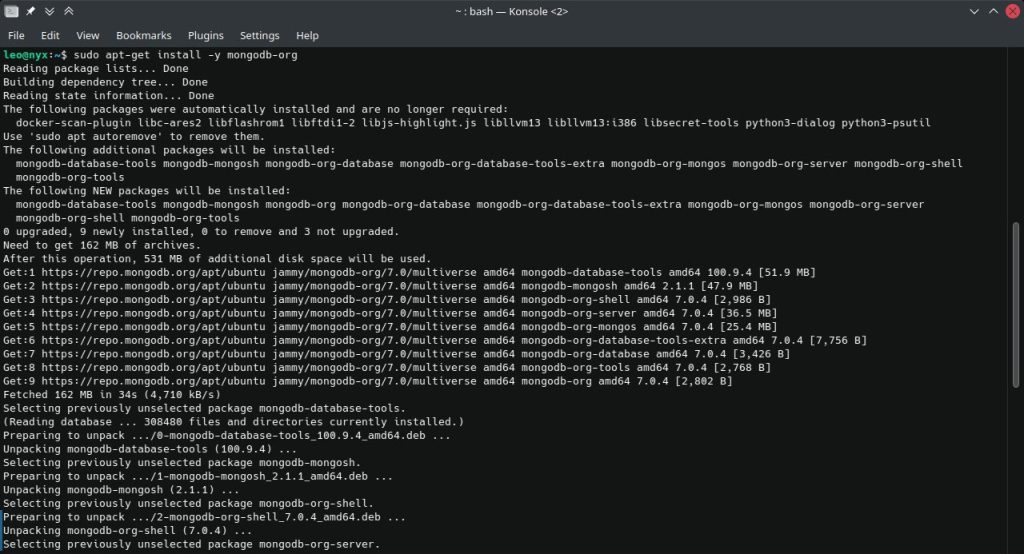Toggle keep window above others
Viewport: 1024px width, 554px height.
pyautogui.click(x=69, y=11)
